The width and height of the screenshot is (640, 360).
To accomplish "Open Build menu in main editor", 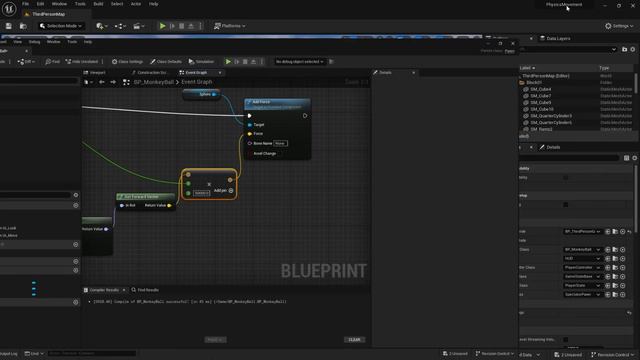I will pos(98,4).
